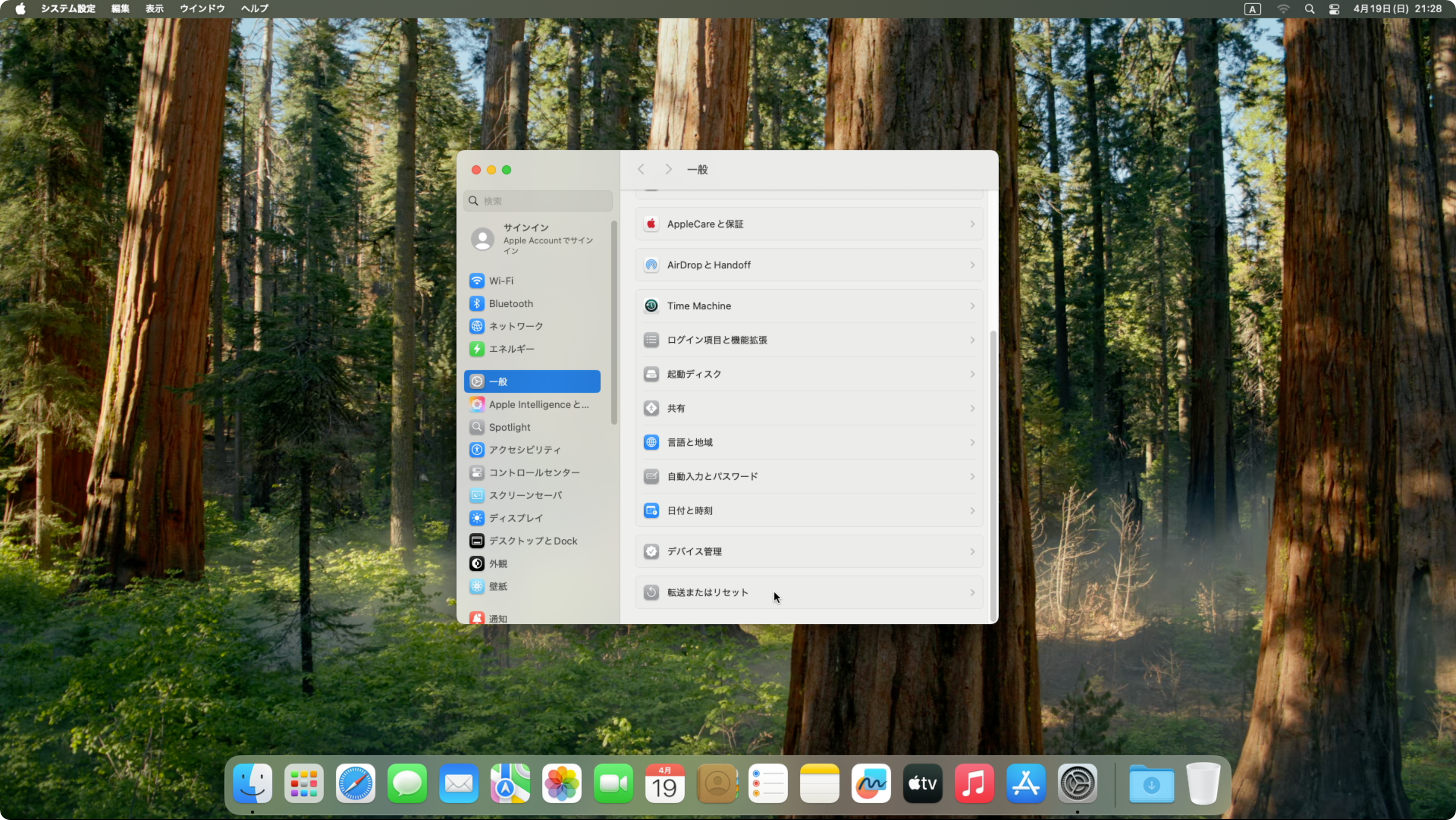Open Wi-Fi settings in sidebar

coord(532,280)
